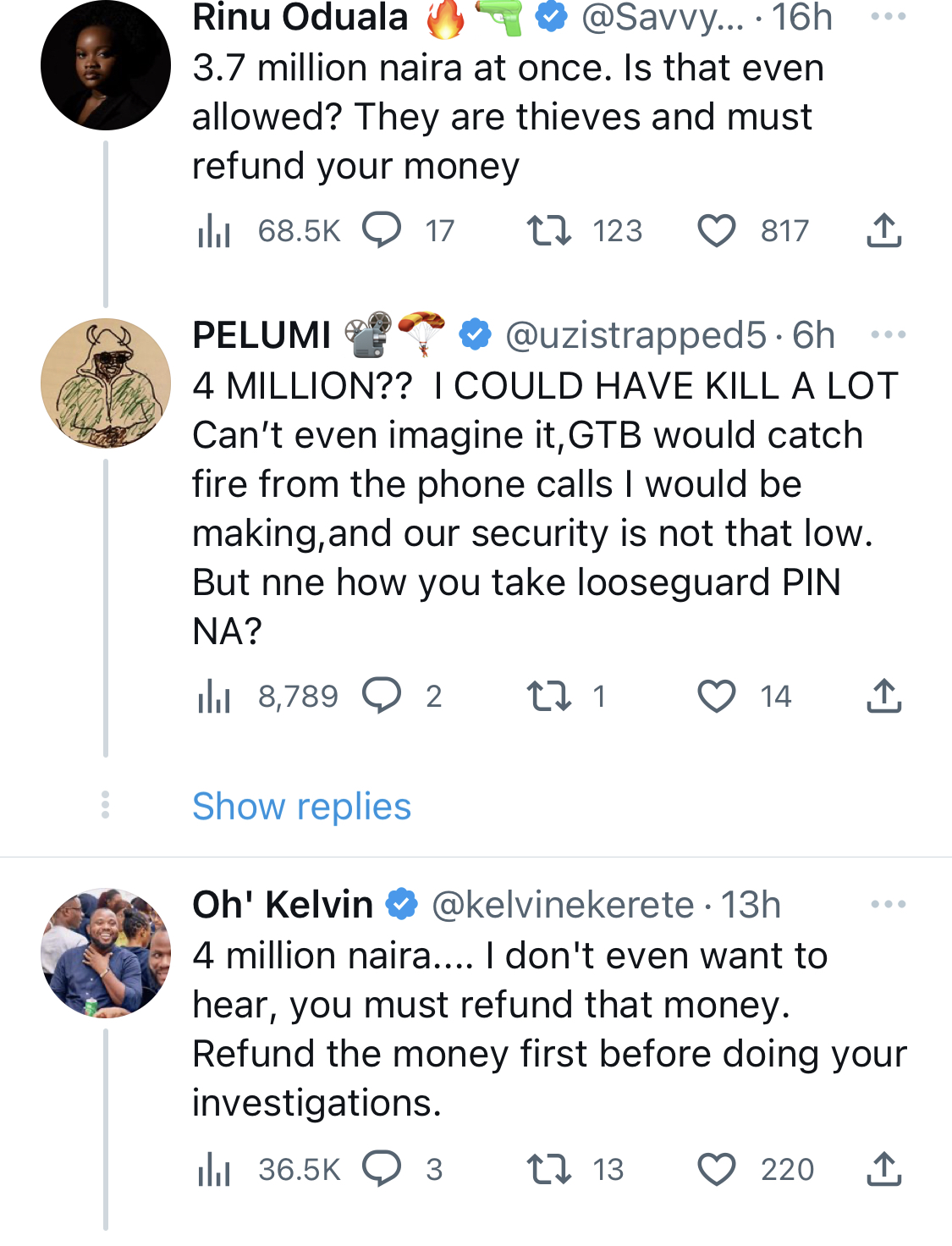This screenshot has height=1246, width=952.
Task: Share PELUMI's tweet
Action: pos(883,696)
